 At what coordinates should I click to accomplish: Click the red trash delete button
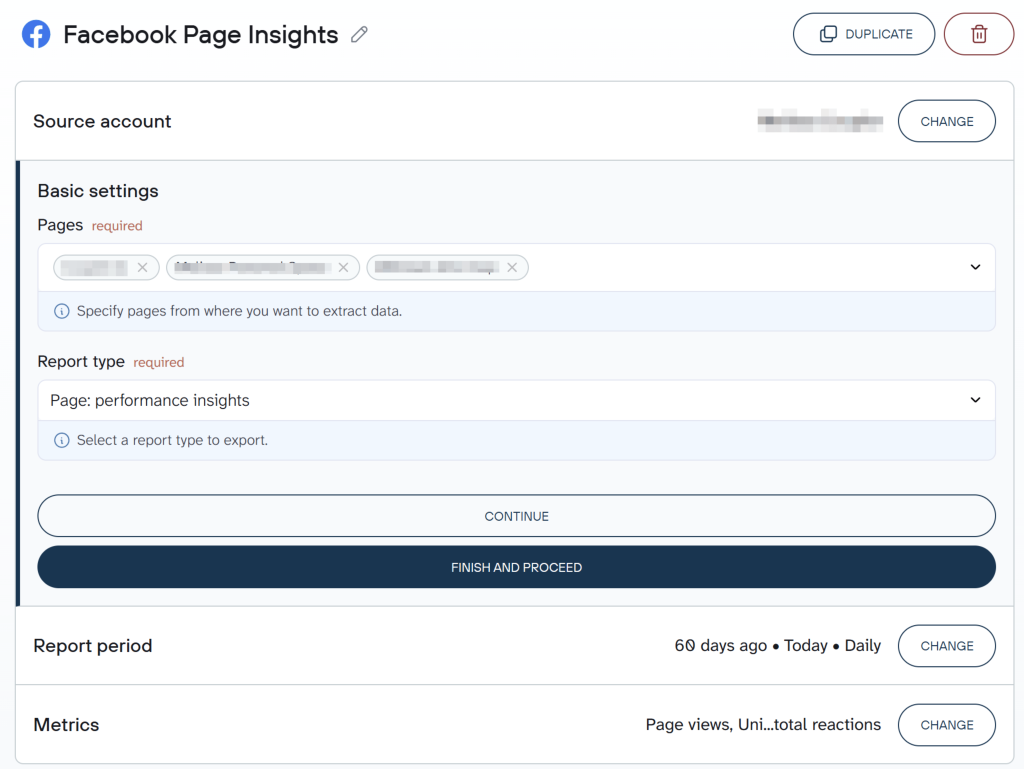click(978, 34)
